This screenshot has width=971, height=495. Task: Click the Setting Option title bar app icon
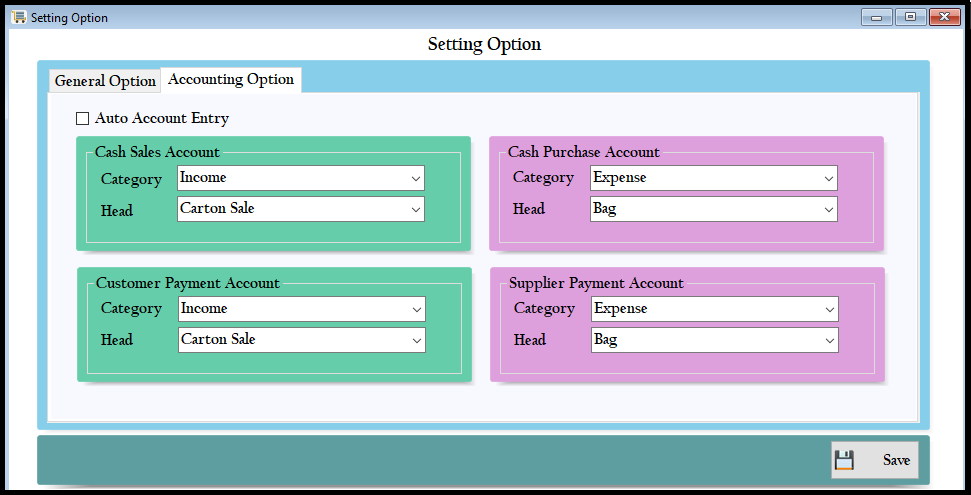(x=18, y=17)
